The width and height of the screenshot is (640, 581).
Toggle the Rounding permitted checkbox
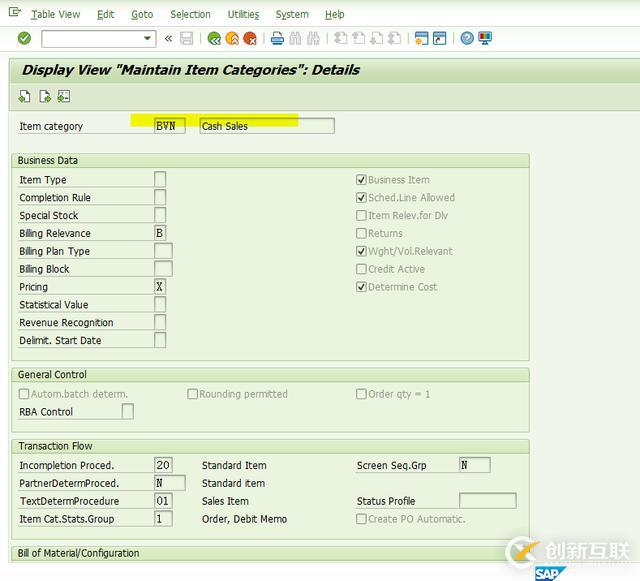[192, 394]
